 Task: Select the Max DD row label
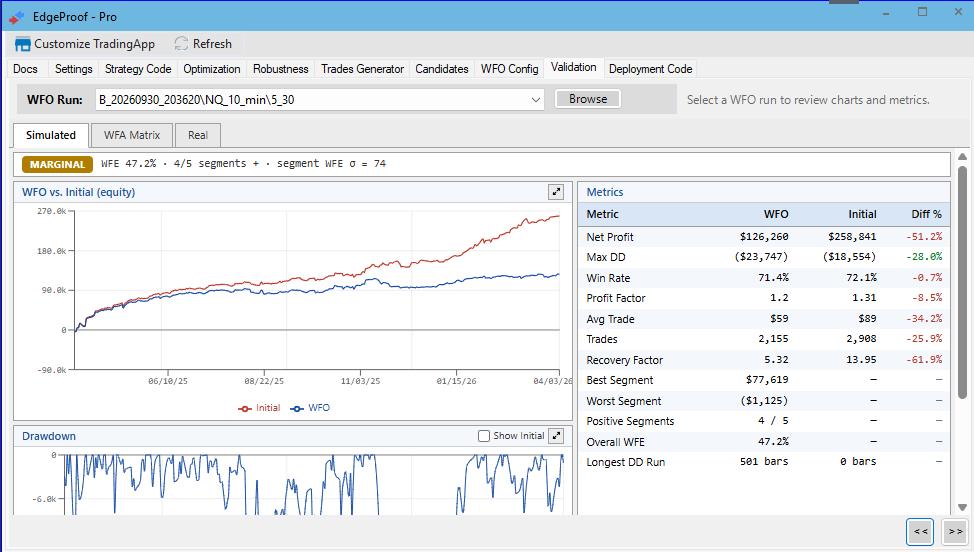606,257
